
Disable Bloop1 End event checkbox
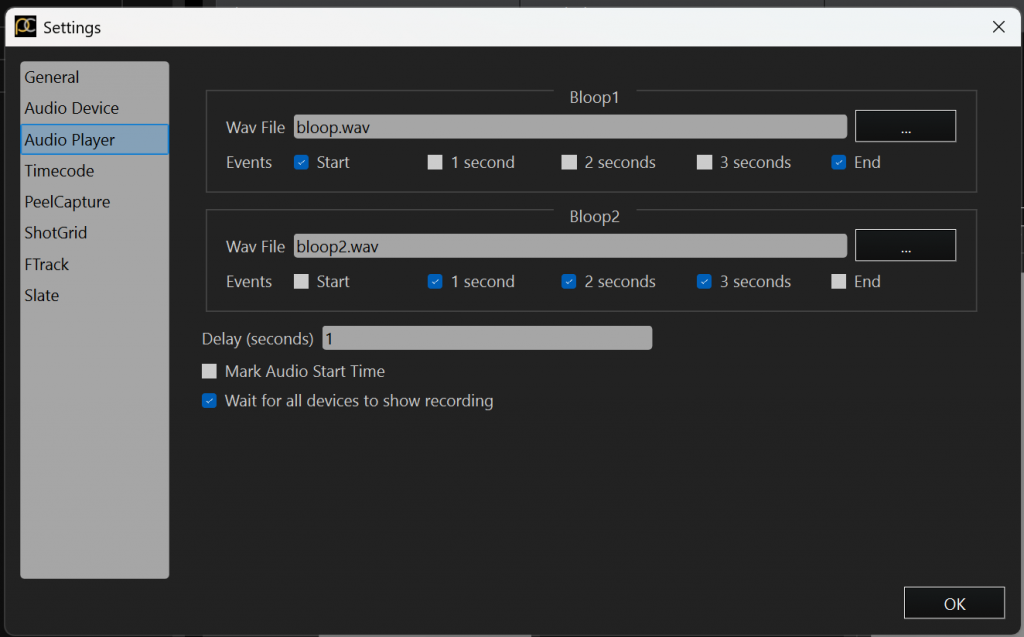839,163
